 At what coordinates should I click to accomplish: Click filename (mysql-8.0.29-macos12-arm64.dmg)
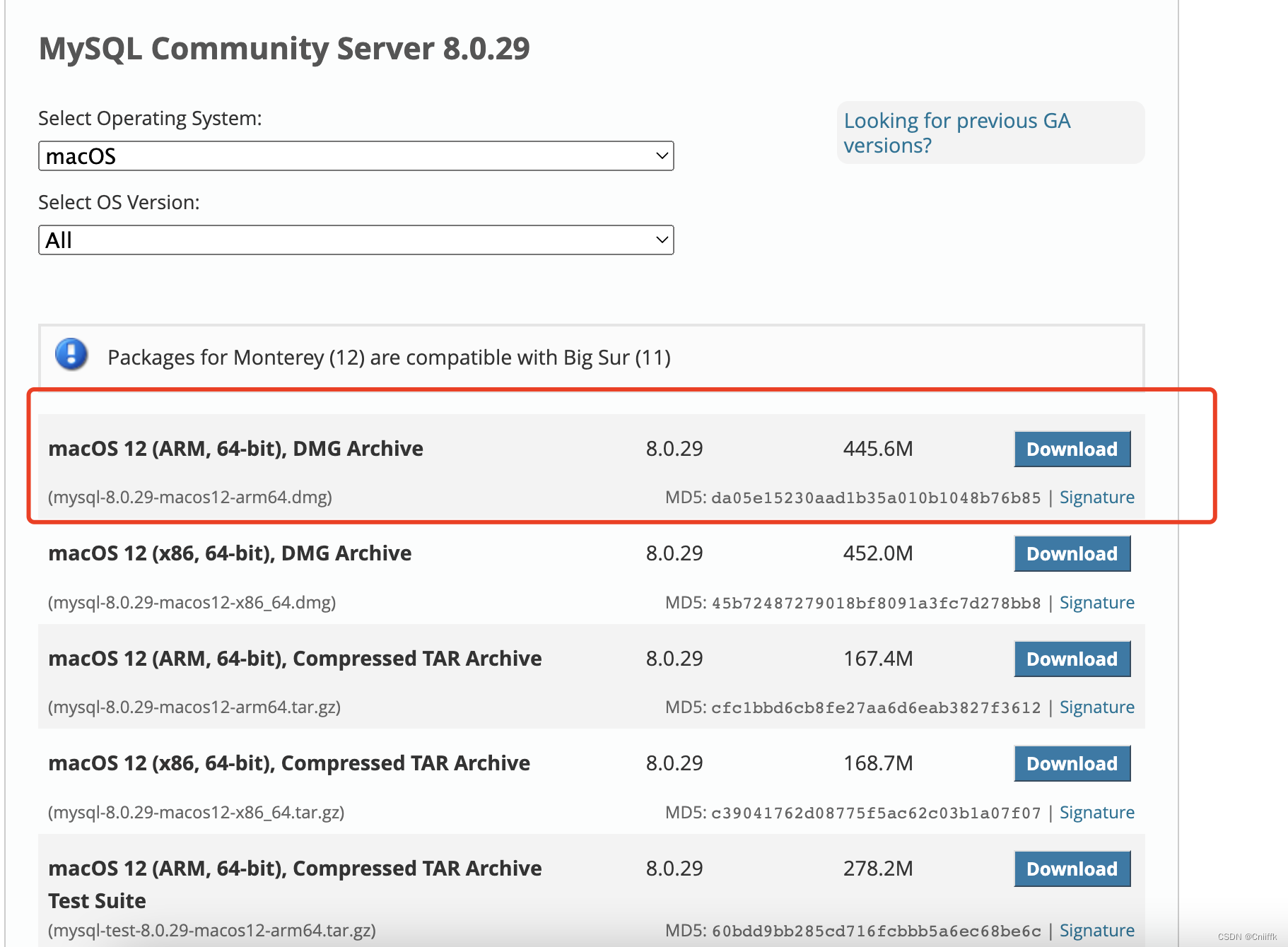coord(190,497)
